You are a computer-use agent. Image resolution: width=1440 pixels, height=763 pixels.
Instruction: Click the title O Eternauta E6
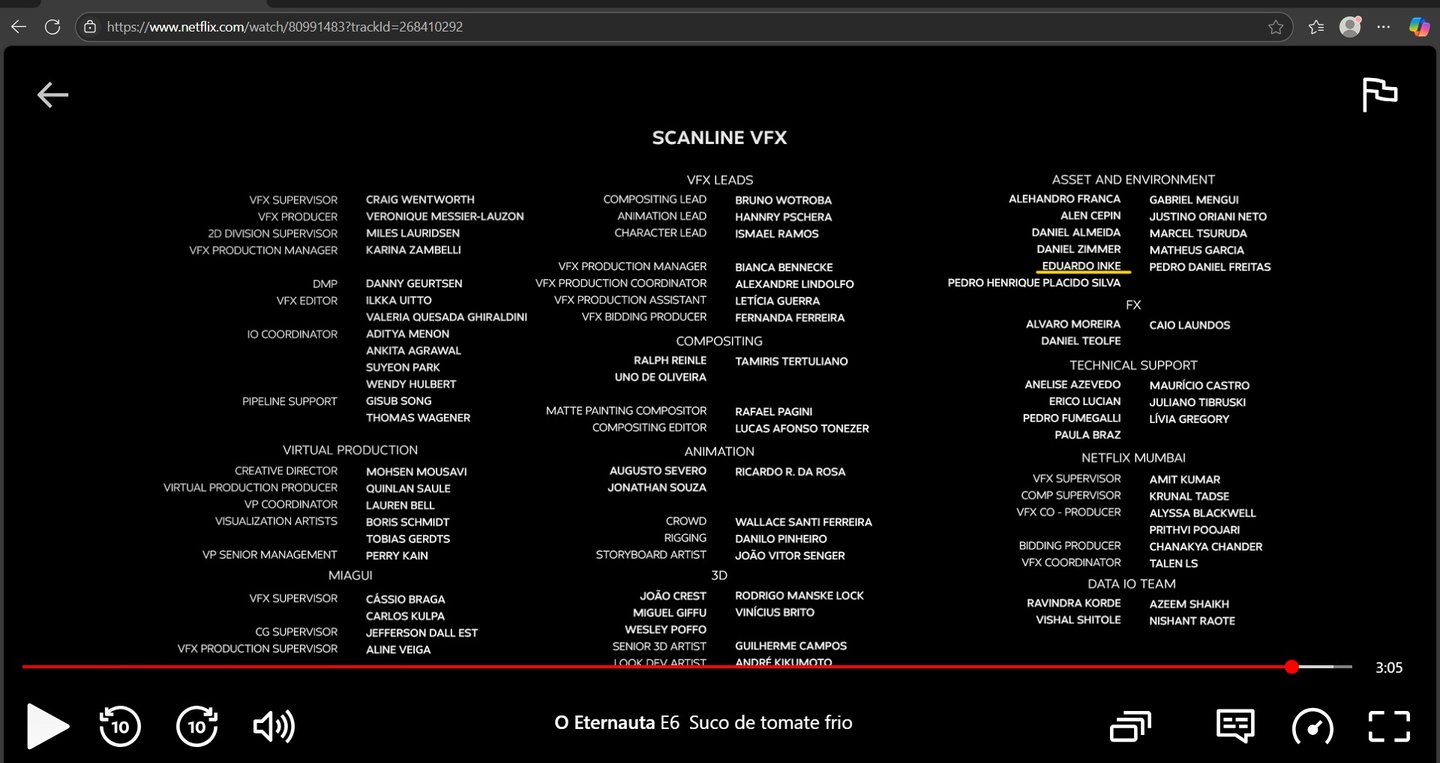coord(617,723)
